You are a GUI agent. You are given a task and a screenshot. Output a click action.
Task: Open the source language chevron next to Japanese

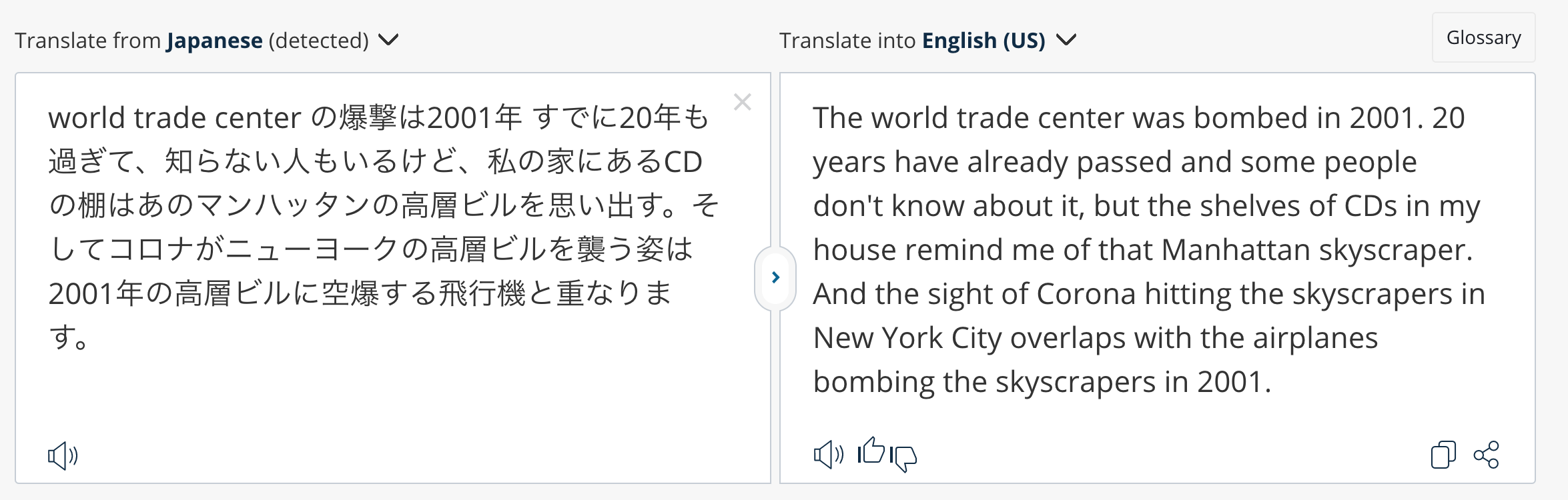[x=388, y=40]
